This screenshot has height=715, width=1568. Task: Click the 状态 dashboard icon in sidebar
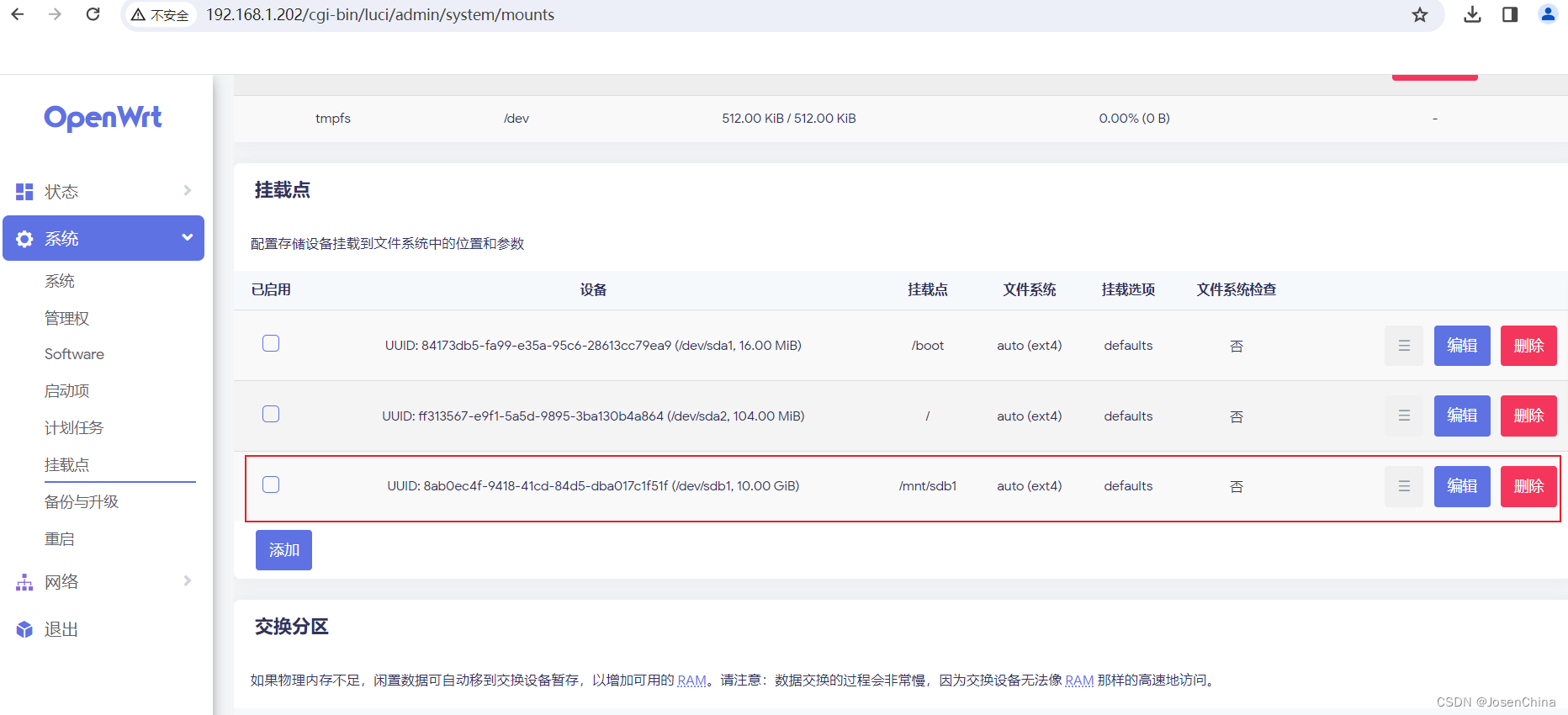[24, 192]
